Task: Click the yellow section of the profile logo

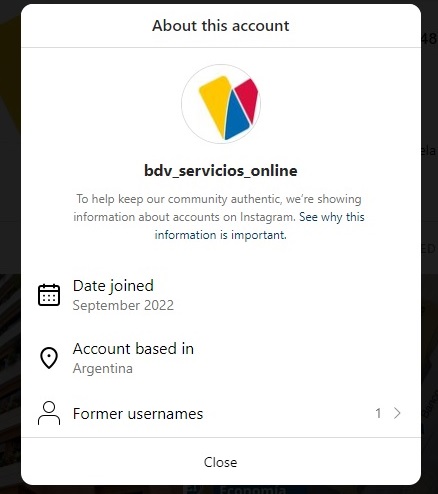Action: click(215, 102)
